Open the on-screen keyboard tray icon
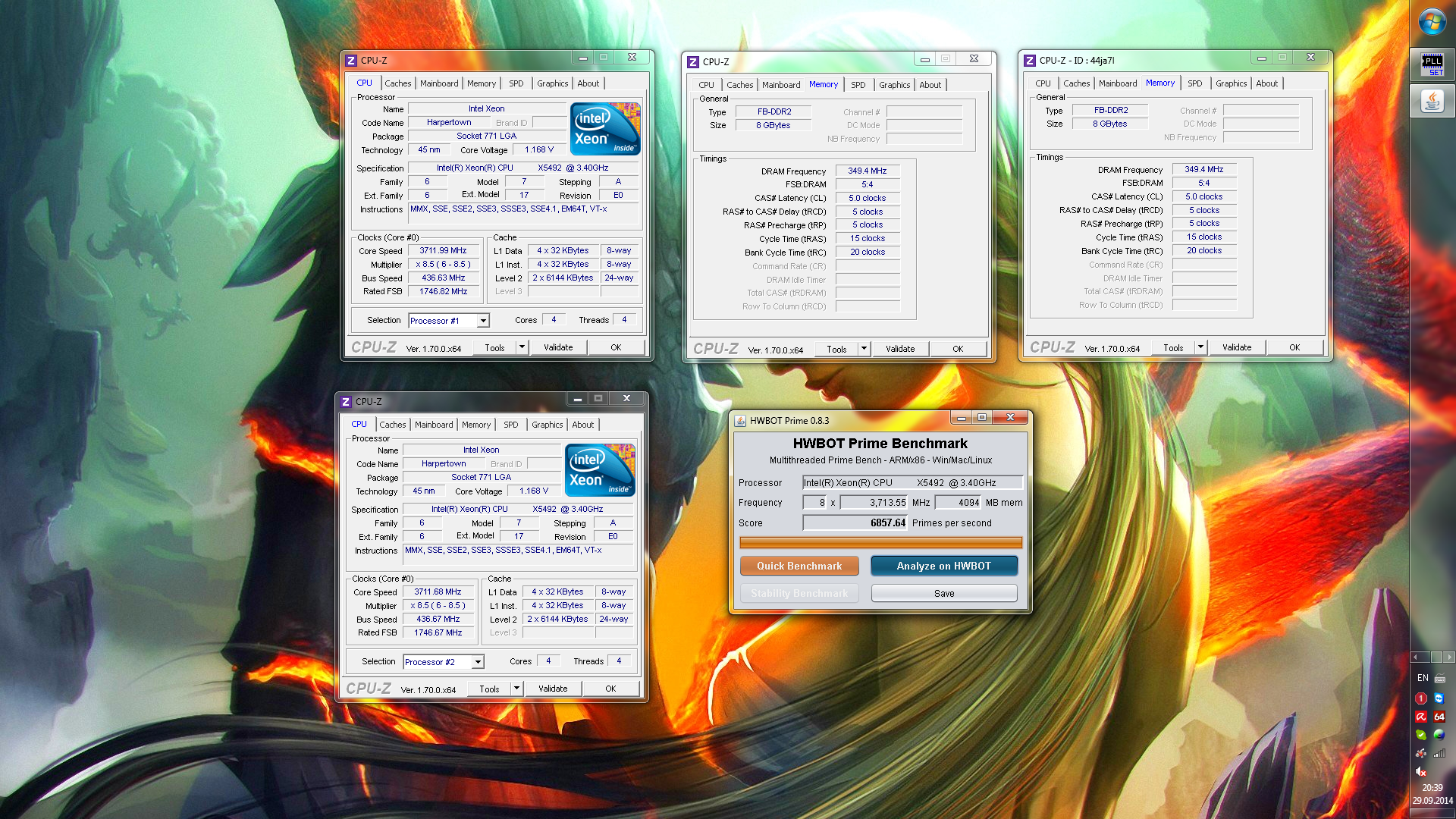1456x819 pixels. click(x=1440, y=678)
